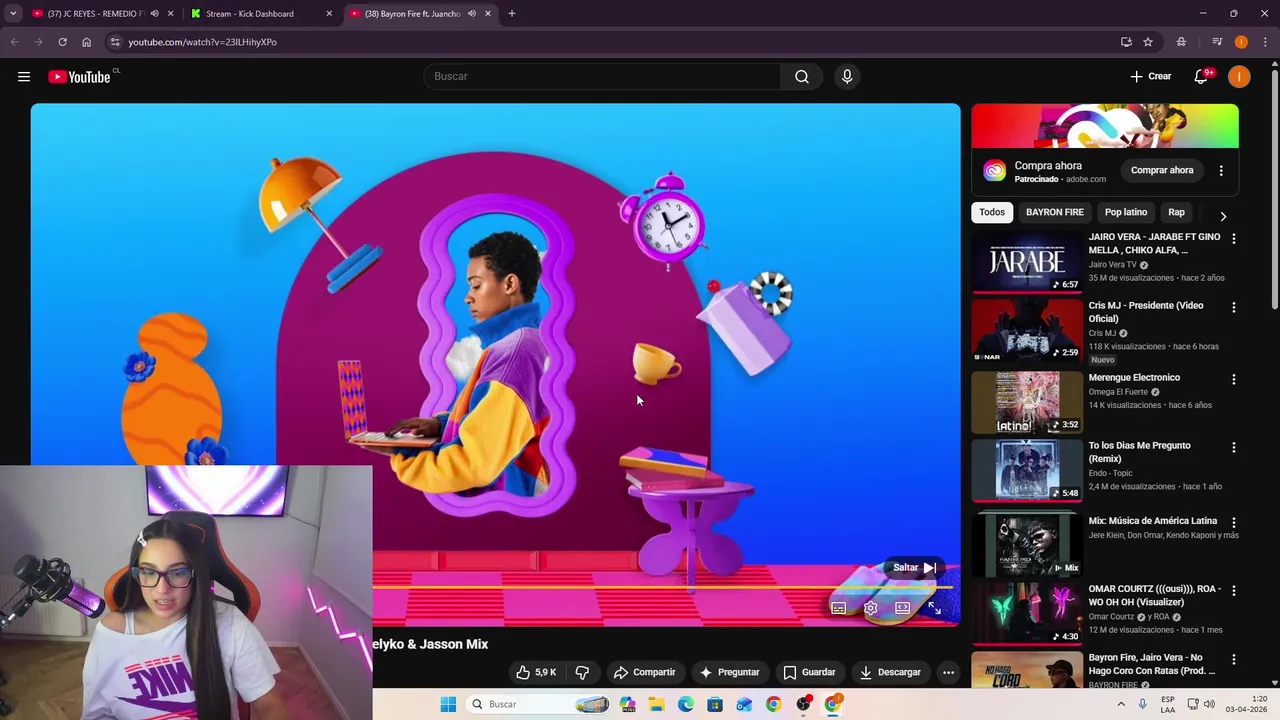
Task: Open YouTube notifications bell
Action: tap(1201, 76)
